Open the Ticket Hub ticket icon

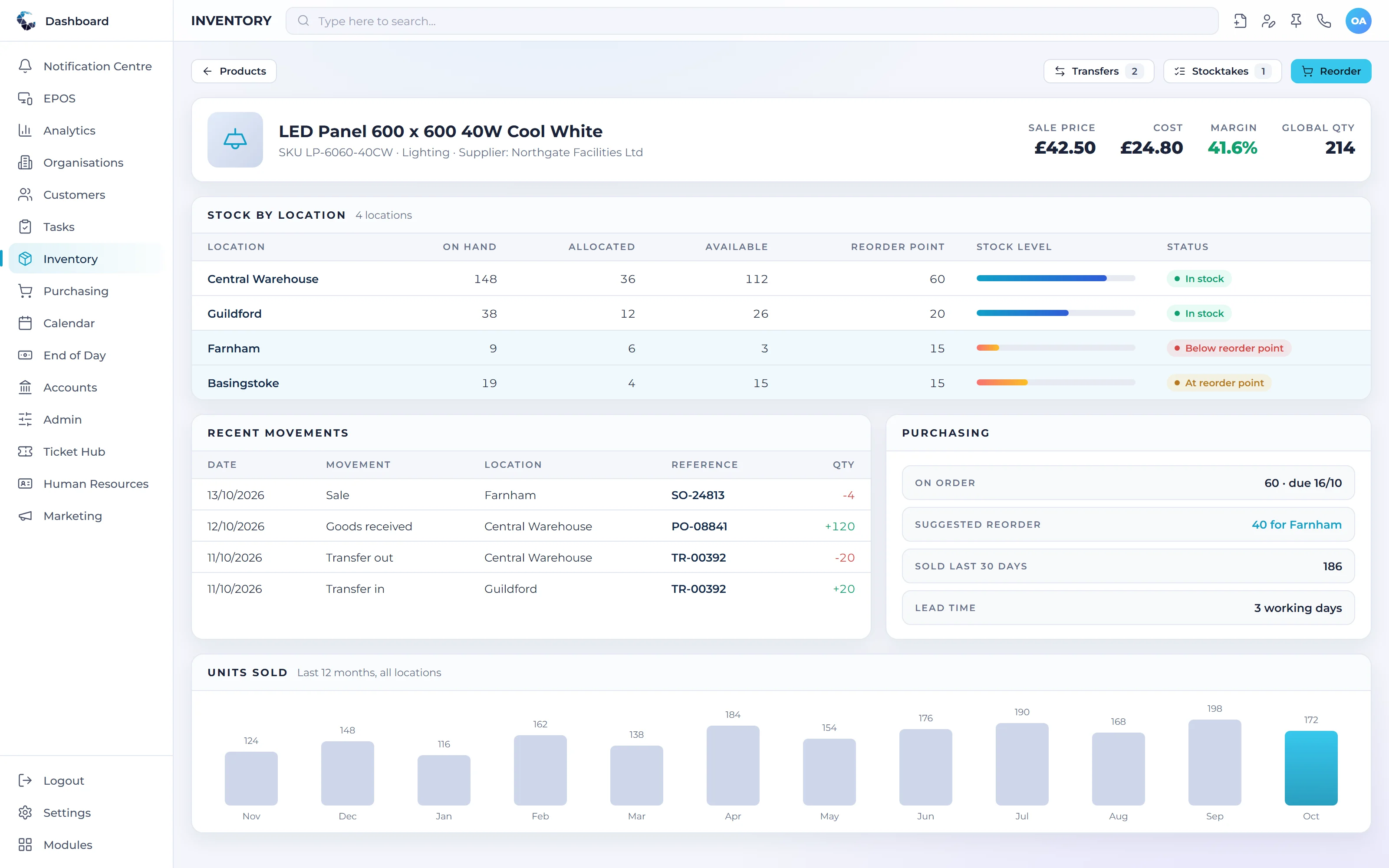(25, 452)
